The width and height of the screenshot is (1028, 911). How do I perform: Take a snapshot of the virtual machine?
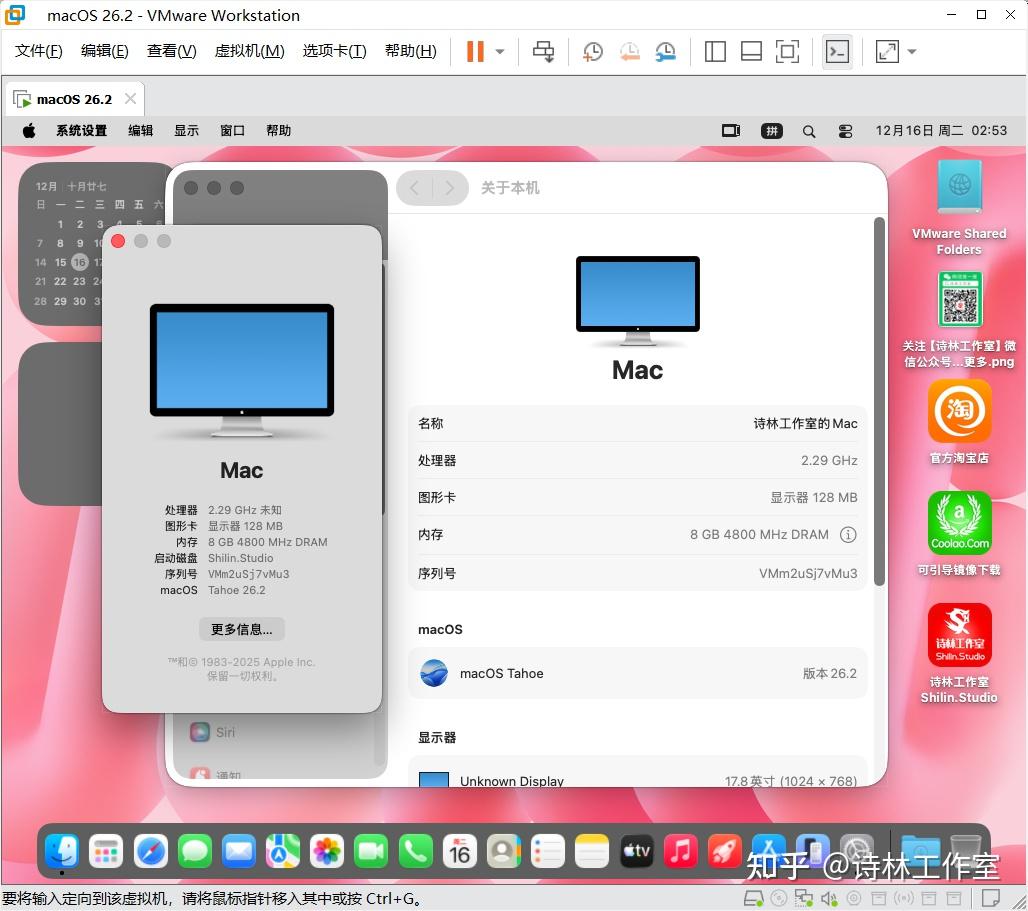(x=592, y=51)
